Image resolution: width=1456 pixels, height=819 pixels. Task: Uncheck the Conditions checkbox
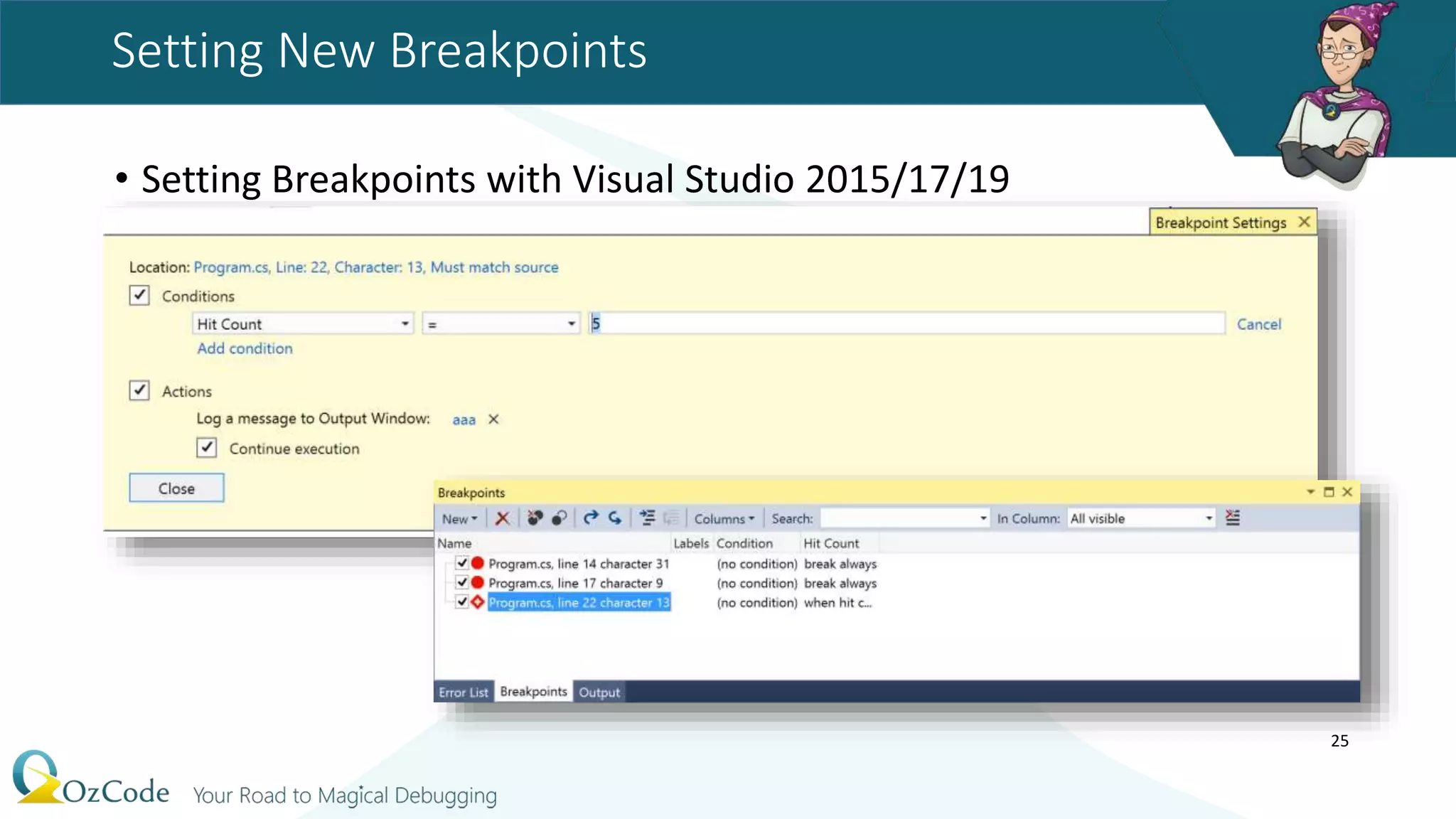(x=139, y=295)
